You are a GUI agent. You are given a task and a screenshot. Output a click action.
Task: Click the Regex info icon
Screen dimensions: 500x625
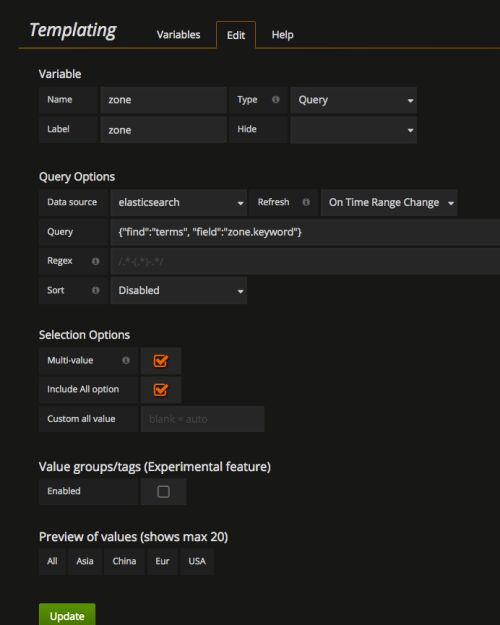(x=95, y=261)
